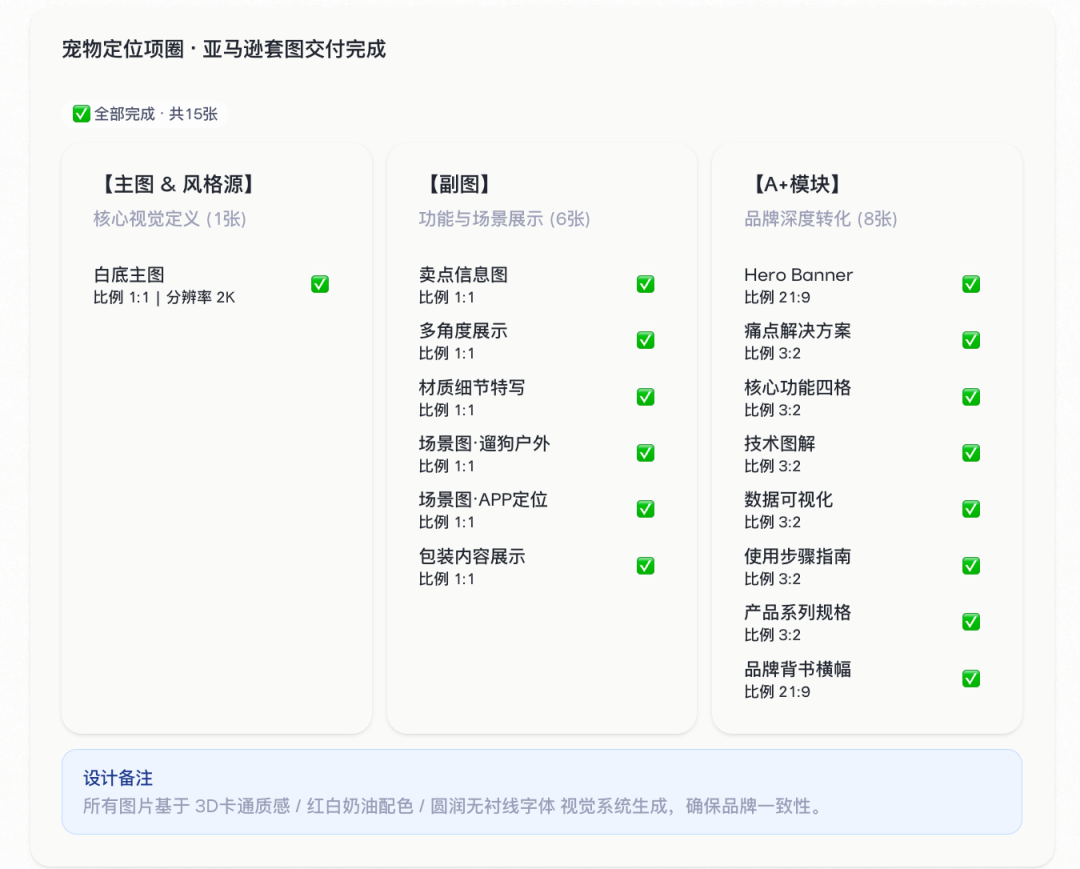Image resolution: width=1080 pixels, height=869 pixels.
Task: Click the 品牌背书横幅 checkmark icon
Action: [x=970, y=678]
